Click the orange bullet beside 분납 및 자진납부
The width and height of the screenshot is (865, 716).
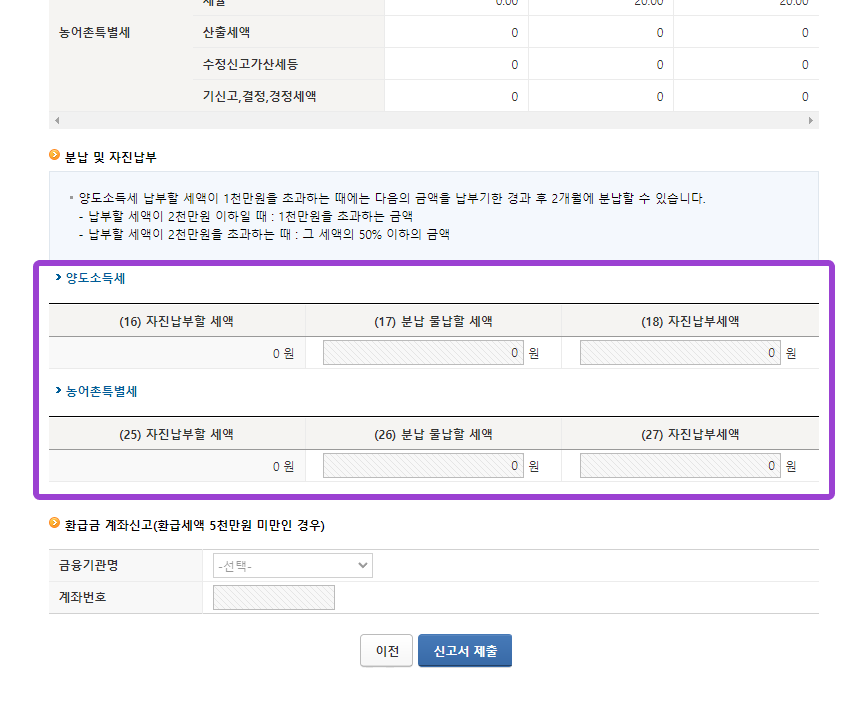(54, 156)
